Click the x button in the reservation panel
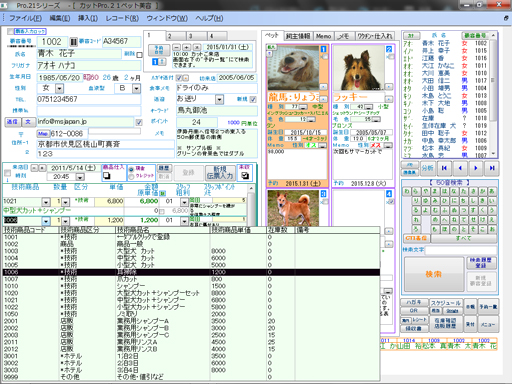The image size is (512, 384). 197,47
